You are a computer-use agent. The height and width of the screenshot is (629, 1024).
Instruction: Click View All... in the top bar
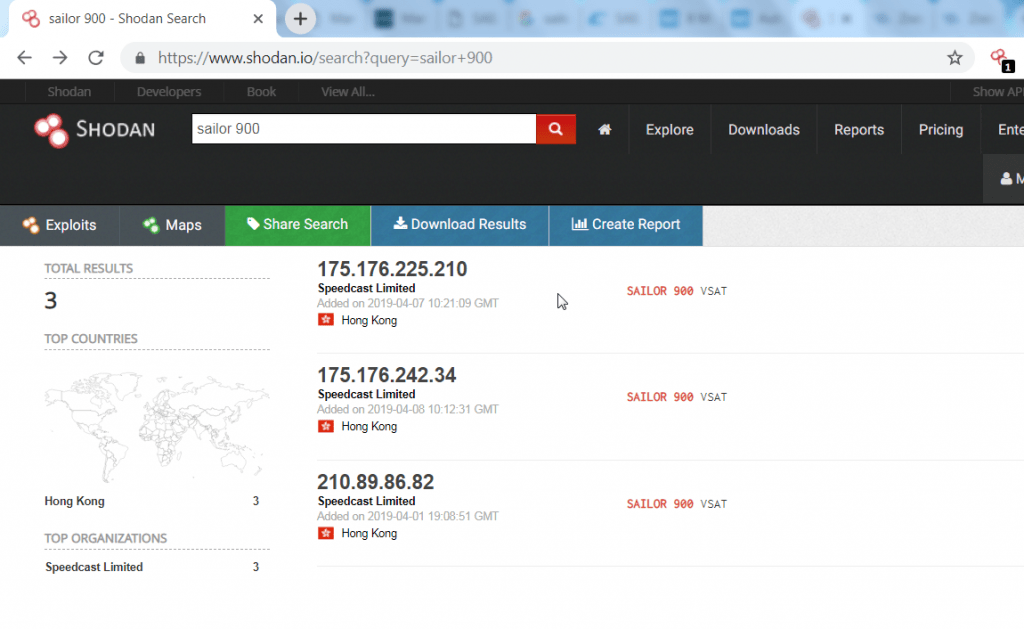tap(347, 91)
